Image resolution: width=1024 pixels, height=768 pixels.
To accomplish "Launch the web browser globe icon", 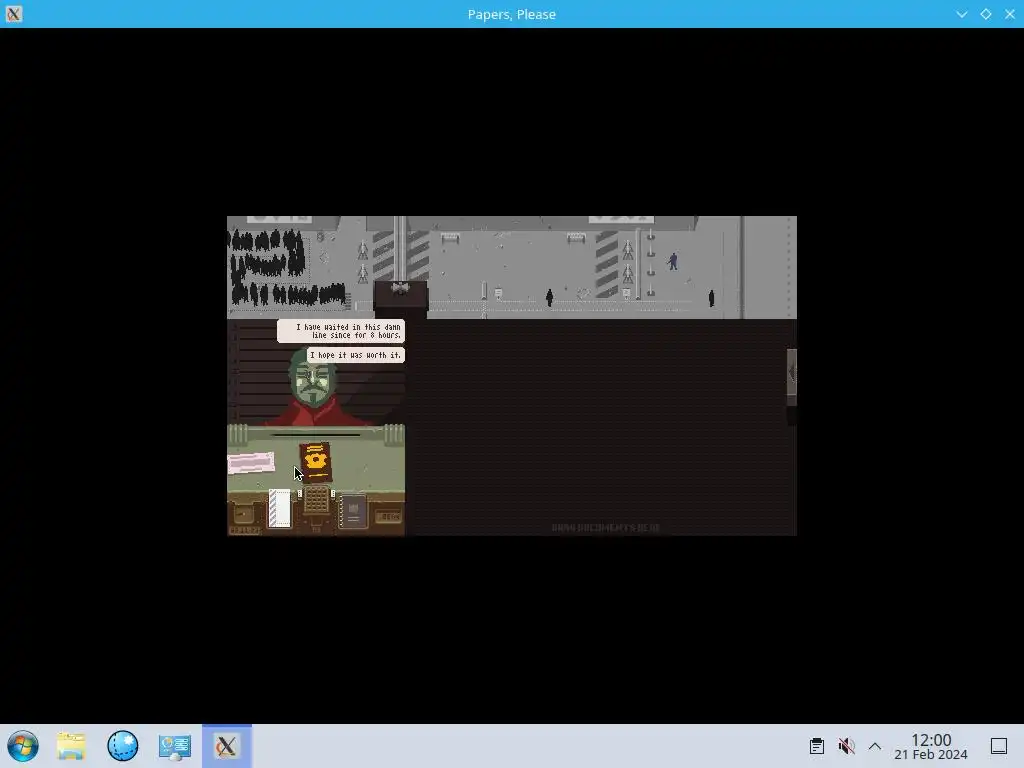I will coord(122,746).
